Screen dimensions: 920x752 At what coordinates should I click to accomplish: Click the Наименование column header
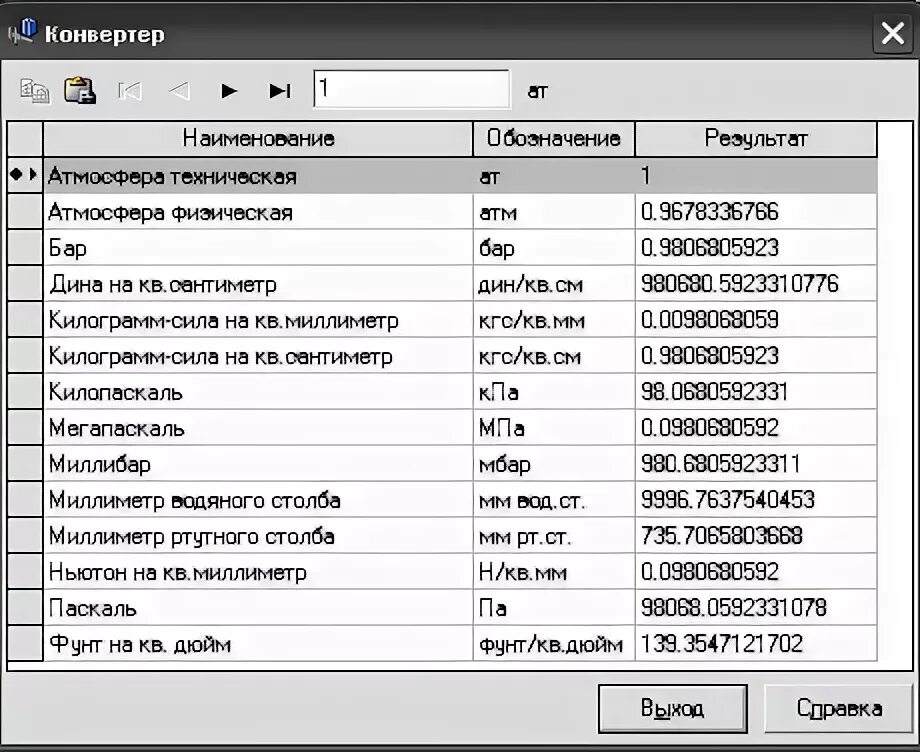click(x=258, y=138)
